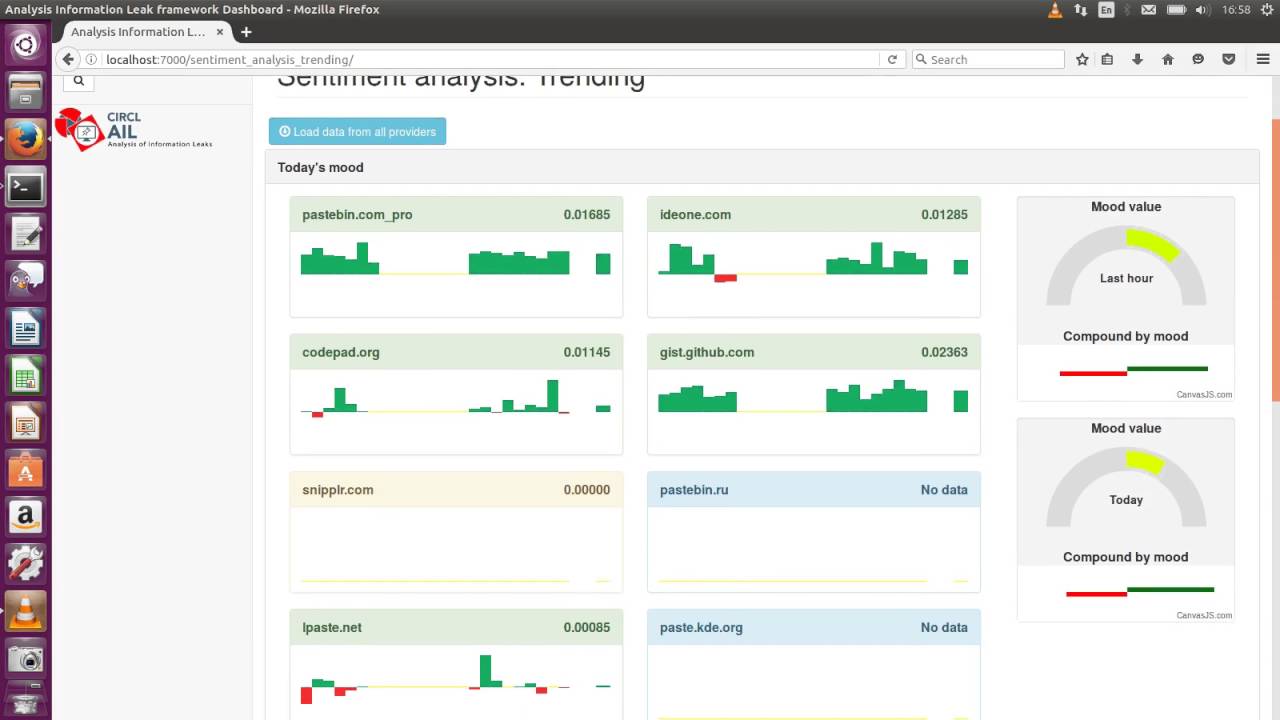Click the pastebin.com_pro panel heading
1280x720 pixels.
click(x=456, y=214)
